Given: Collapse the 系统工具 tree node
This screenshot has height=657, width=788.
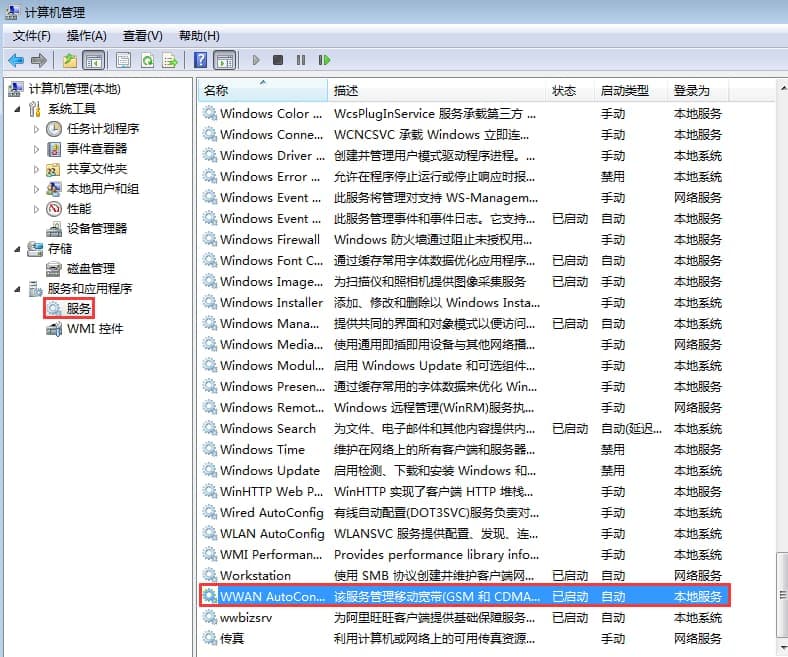Looking at the screenshot, I should (18, 109).
